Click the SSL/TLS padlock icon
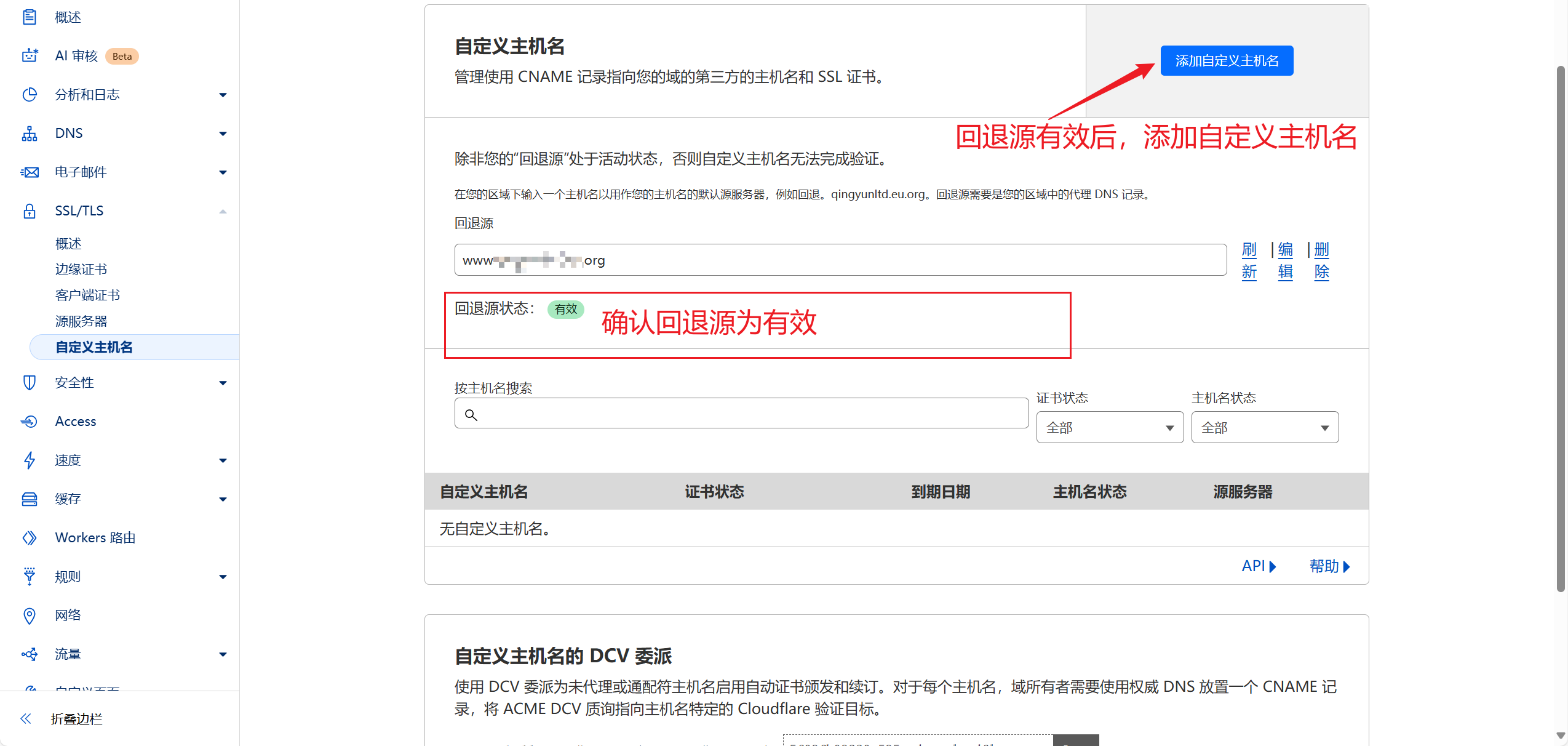Screen dimensions: 1568x746 coord(29,211)
